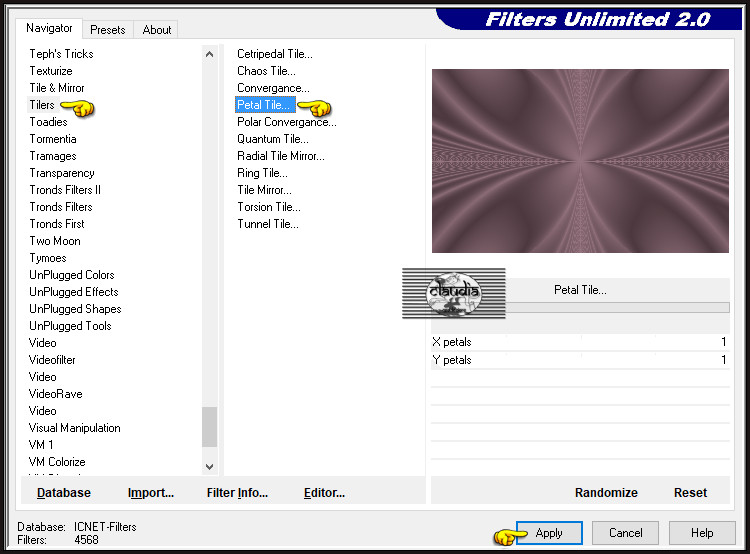Click the category list scrollbar thumb
This screenshot has width=750, height=554.
(x=210, y=427)
